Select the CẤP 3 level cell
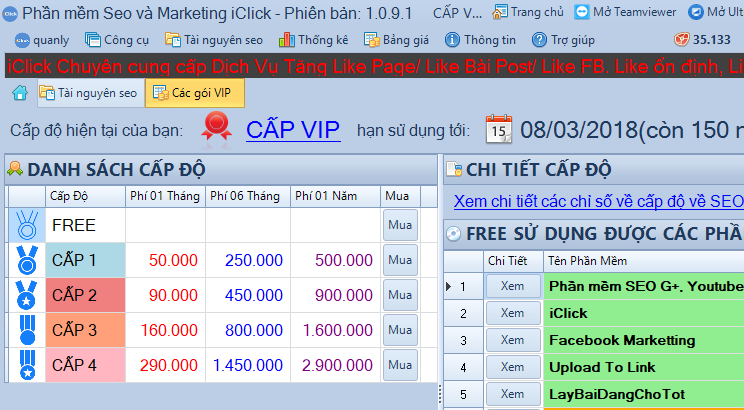 (x=85, y=330)
